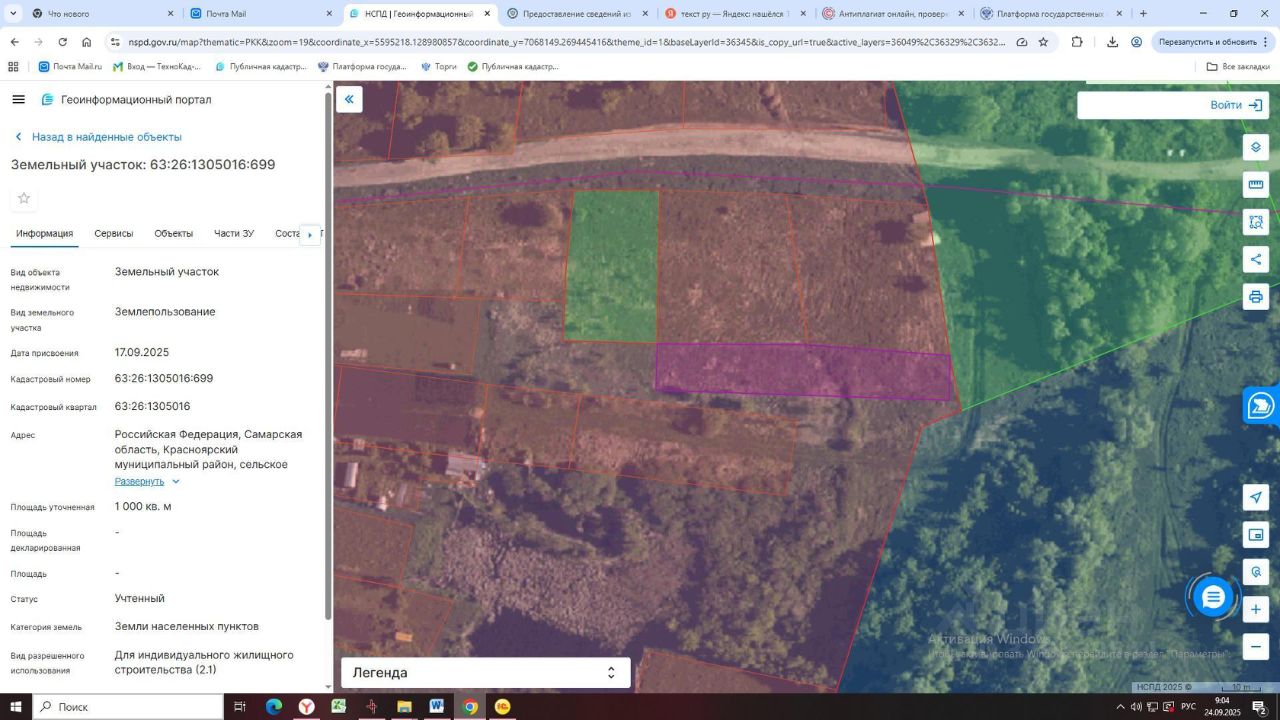This screenshot has height=720, width=1280.
Task: Open the hamburger main menu
Action: [18, 99]
